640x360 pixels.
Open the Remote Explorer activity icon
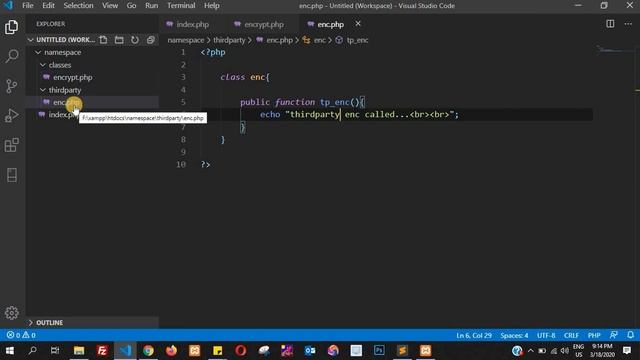(11, 175)
